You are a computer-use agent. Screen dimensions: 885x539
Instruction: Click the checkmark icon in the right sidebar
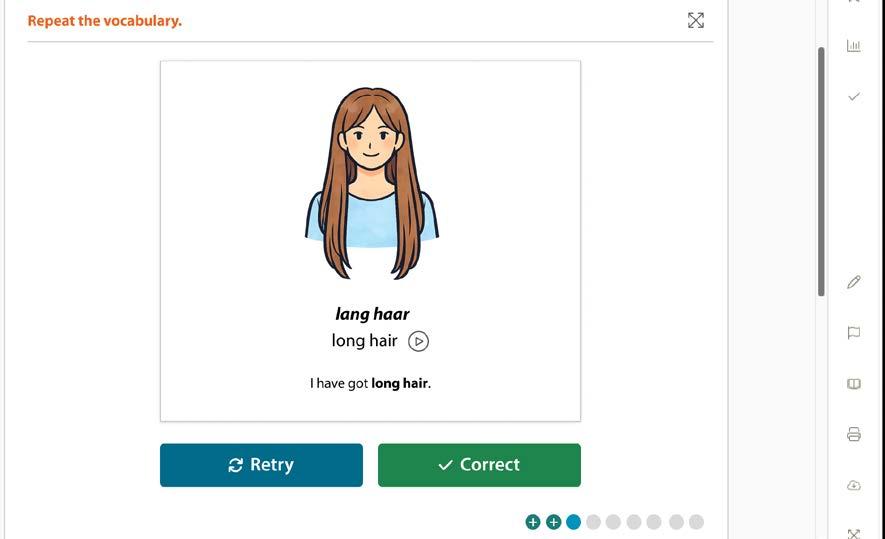point(854,97)
